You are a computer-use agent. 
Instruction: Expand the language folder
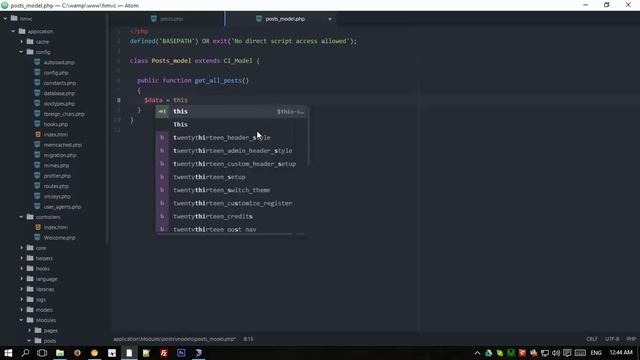click(x=22, y=279)
